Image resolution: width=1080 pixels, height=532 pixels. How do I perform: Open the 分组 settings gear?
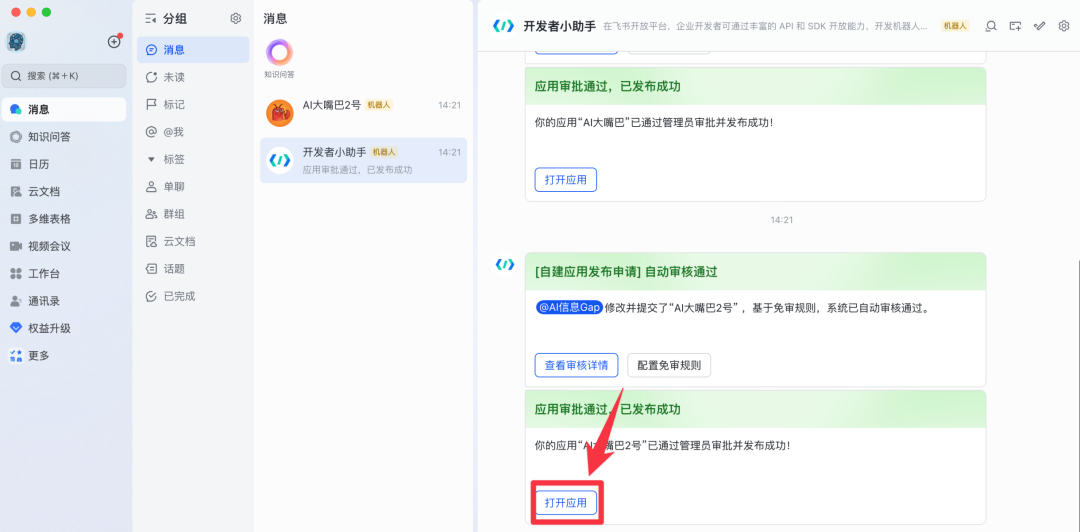point(236,18)
